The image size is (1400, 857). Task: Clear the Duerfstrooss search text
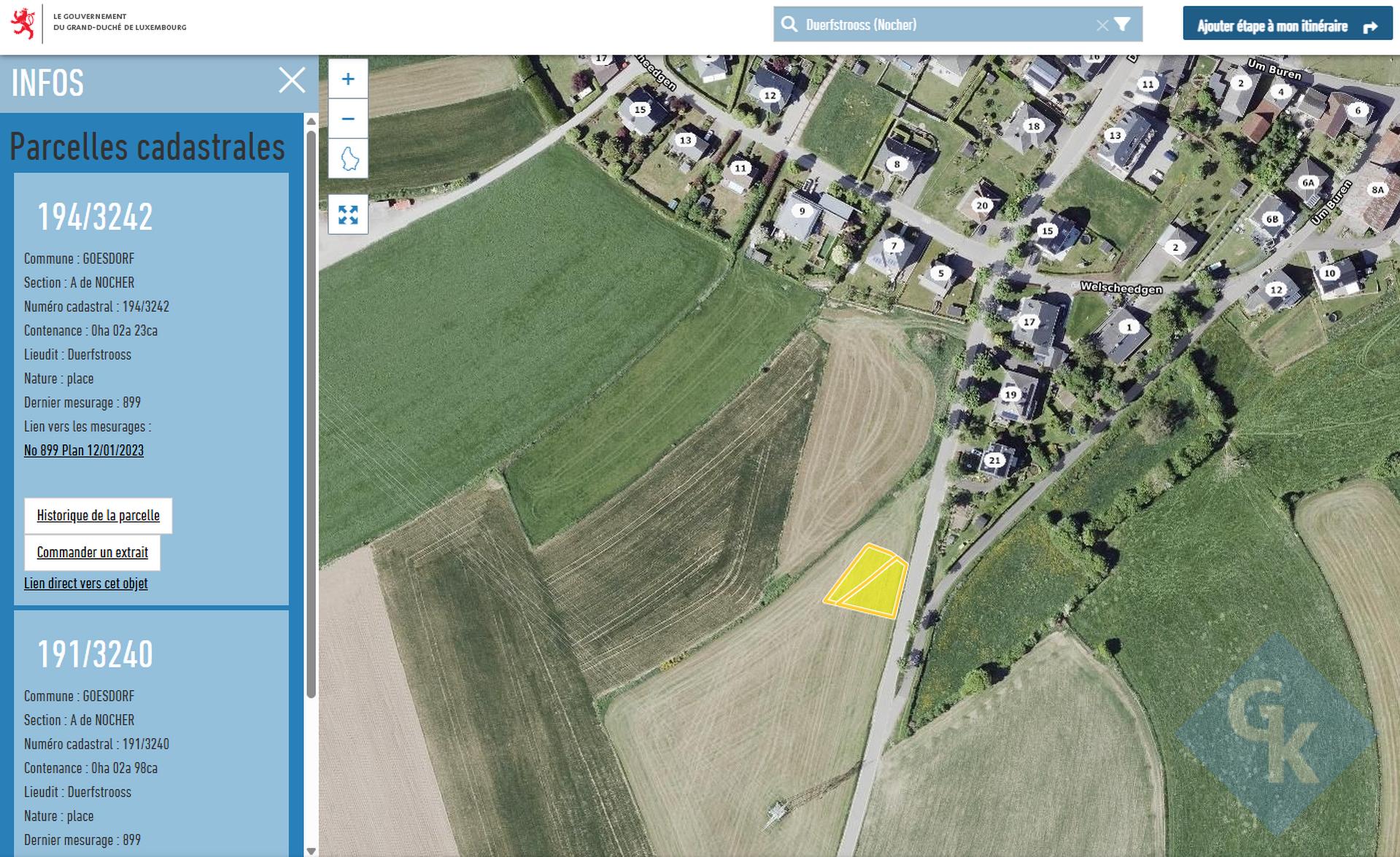pos(1102,26)
